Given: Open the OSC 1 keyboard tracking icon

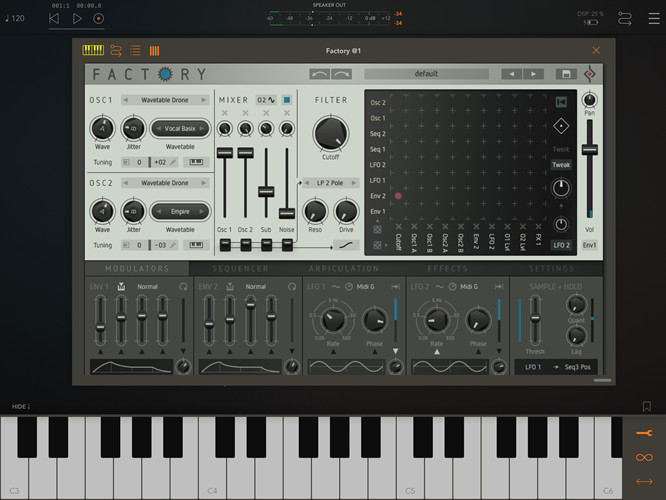Looking at the screenshot, I should point(196,162).
